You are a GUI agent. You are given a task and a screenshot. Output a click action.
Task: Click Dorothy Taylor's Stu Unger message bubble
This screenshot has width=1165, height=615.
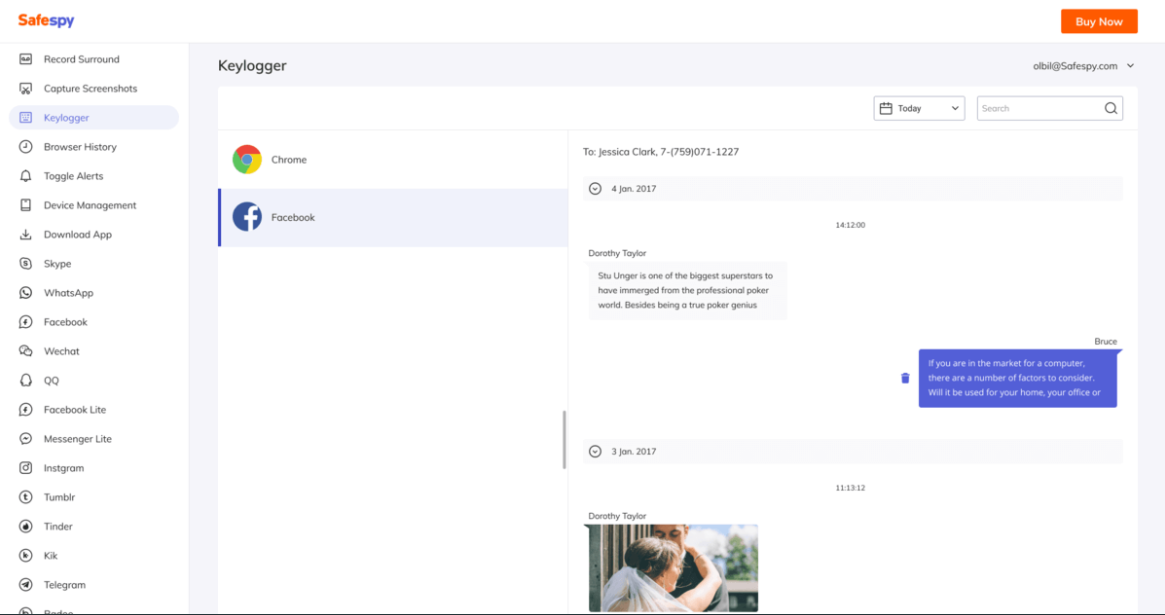687,290
